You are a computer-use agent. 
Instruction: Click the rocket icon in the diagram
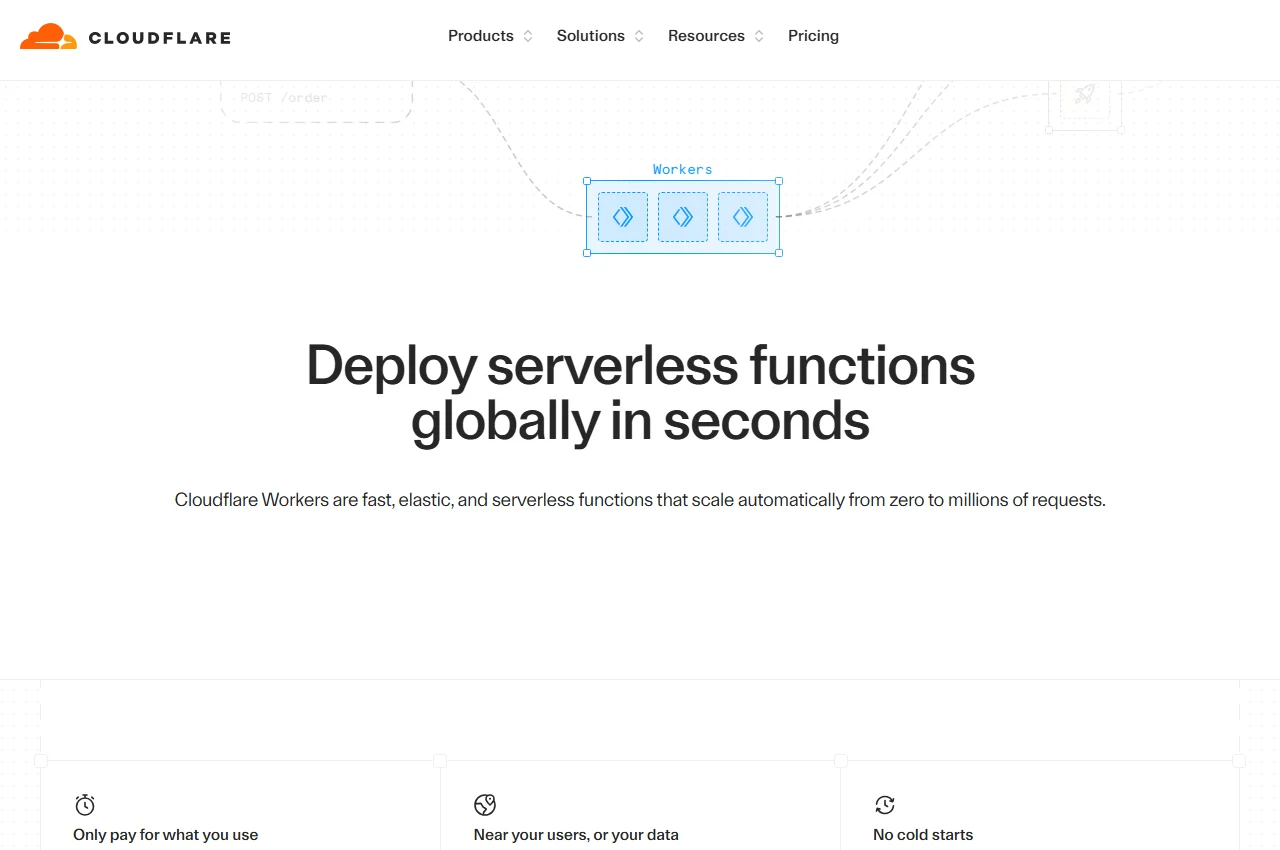coord(1085,95)
